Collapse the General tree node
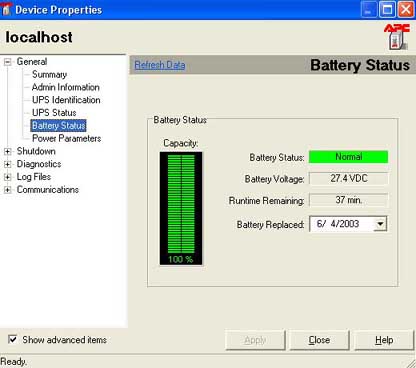The width and height of the screenshot is (416, 368). [x=8, y=62]
